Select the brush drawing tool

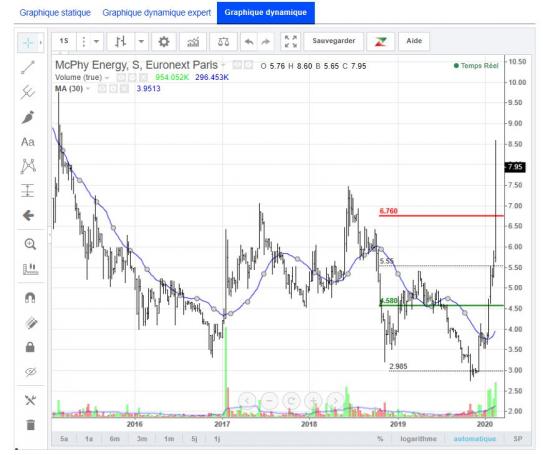[x=28, y=117]
